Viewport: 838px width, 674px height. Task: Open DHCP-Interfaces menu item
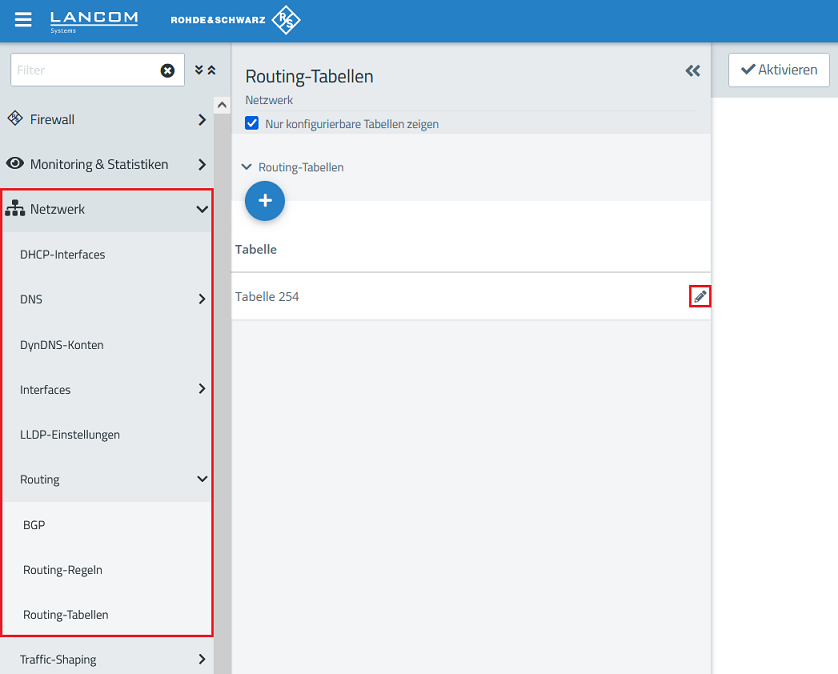tap(62, 254)
